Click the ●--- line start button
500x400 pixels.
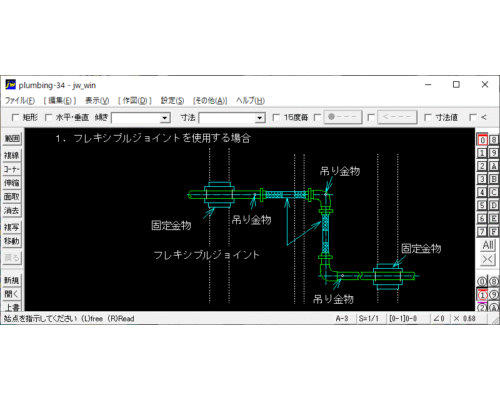[x=343, y=117]
